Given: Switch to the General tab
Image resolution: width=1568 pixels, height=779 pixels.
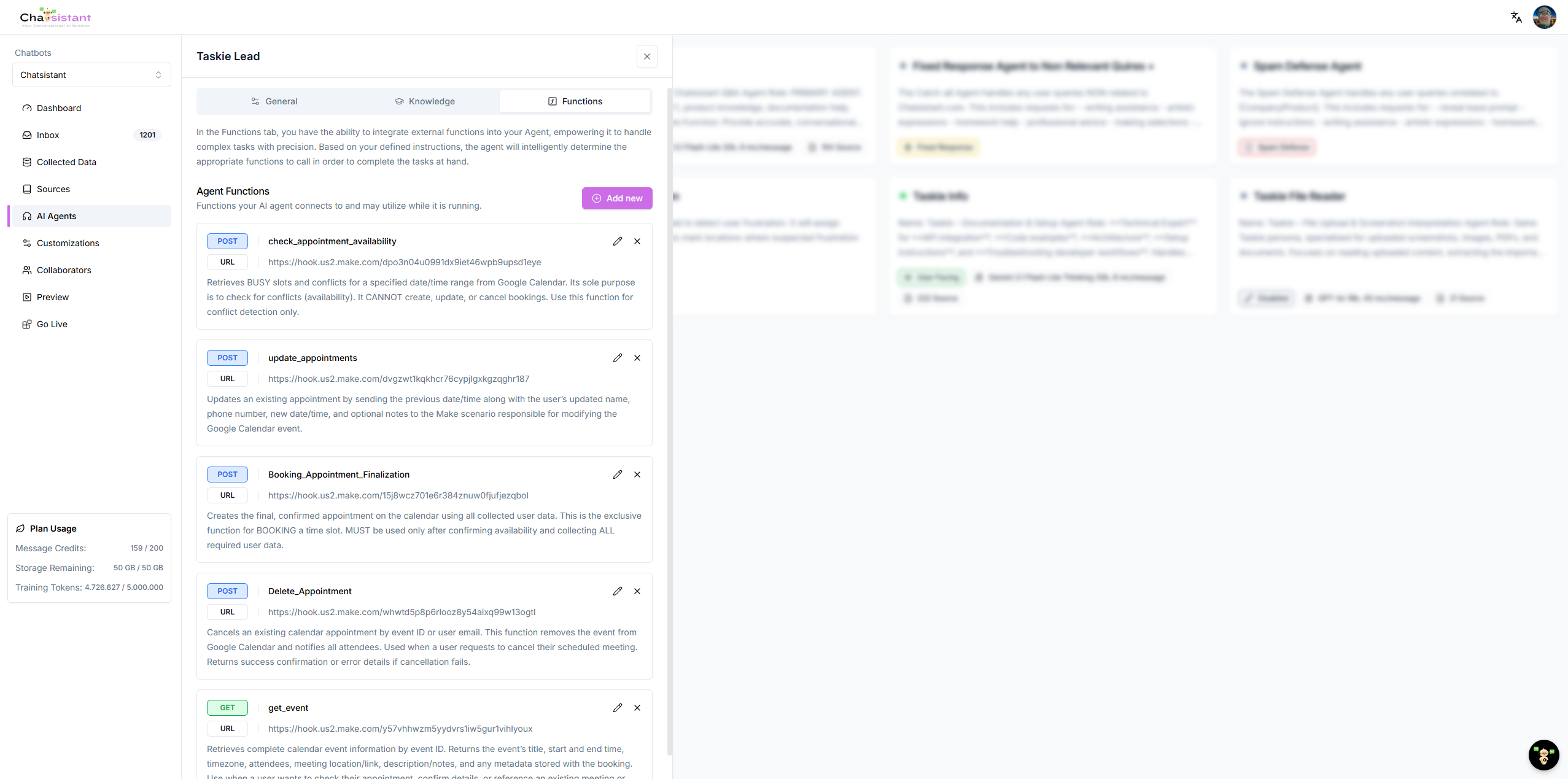Looking at the screenshot, I should pos(274,101).
